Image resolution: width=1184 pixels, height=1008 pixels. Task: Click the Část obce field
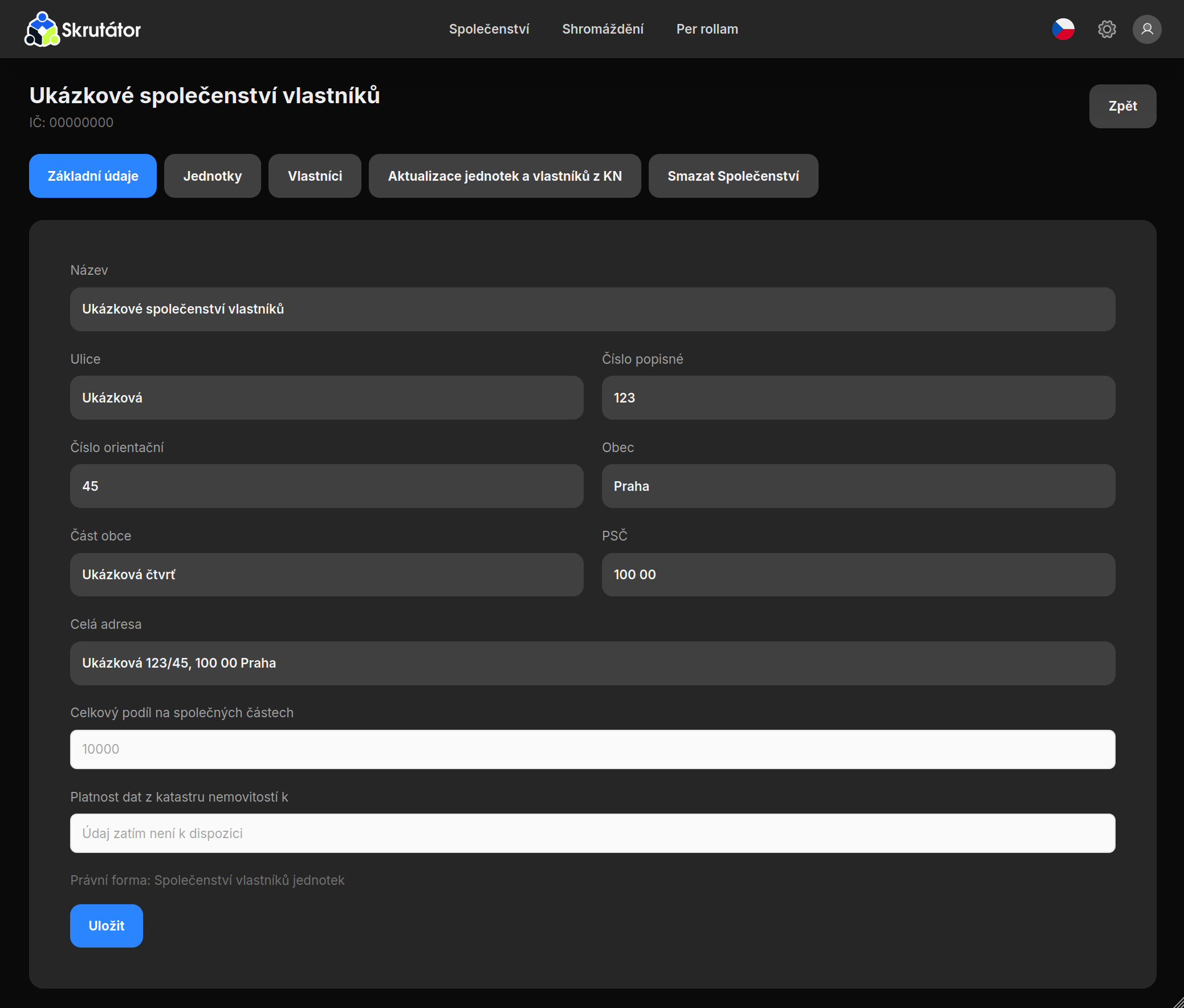pos(327,575)
